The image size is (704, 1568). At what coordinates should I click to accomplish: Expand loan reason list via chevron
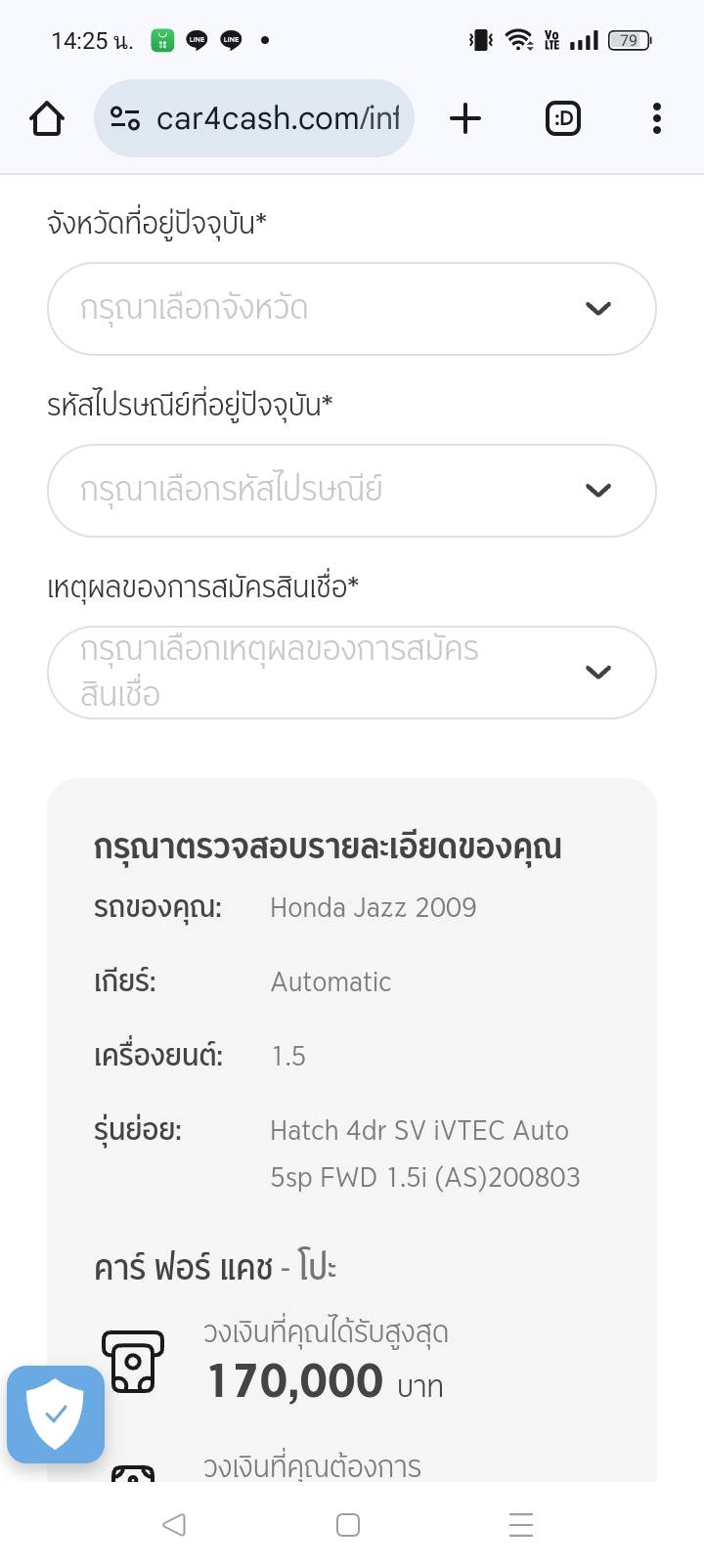coord(597,673)
